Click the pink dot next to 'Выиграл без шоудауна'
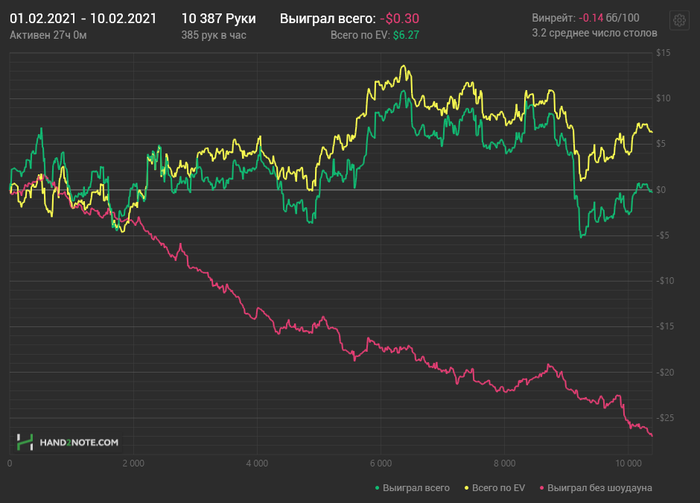Screen dimensions: 700x503 point(542,488)
